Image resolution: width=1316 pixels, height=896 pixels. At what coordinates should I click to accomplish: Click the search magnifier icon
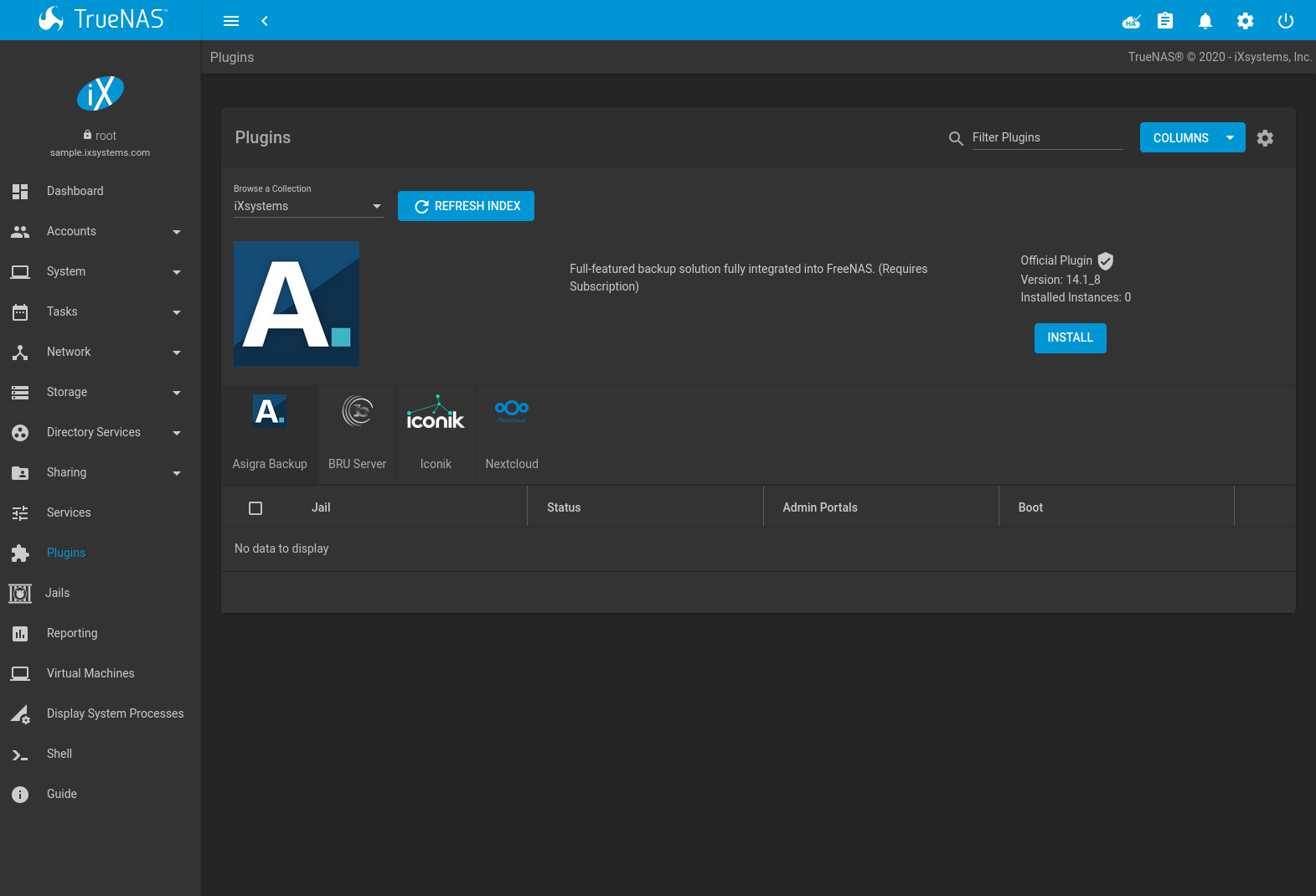point(956,138)
